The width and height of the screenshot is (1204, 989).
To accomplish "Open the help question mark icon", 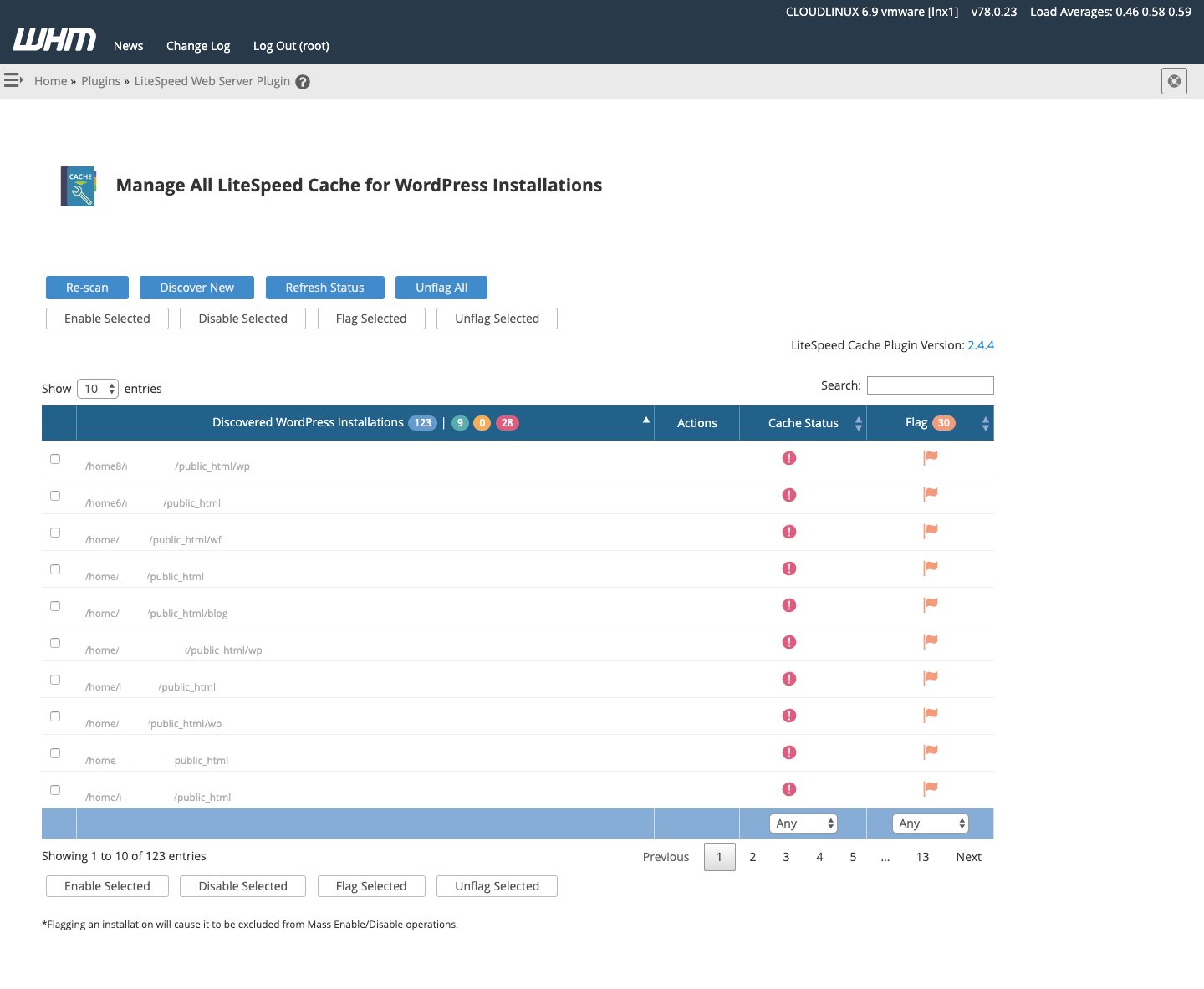I will click(x=303, y=82).
